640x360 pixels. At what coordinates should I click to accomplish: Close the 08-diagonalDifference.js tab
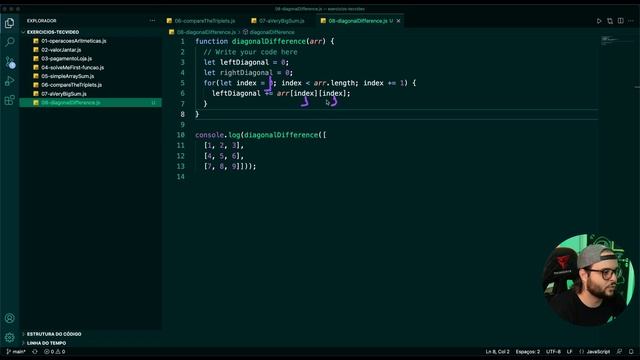[398, 21]
